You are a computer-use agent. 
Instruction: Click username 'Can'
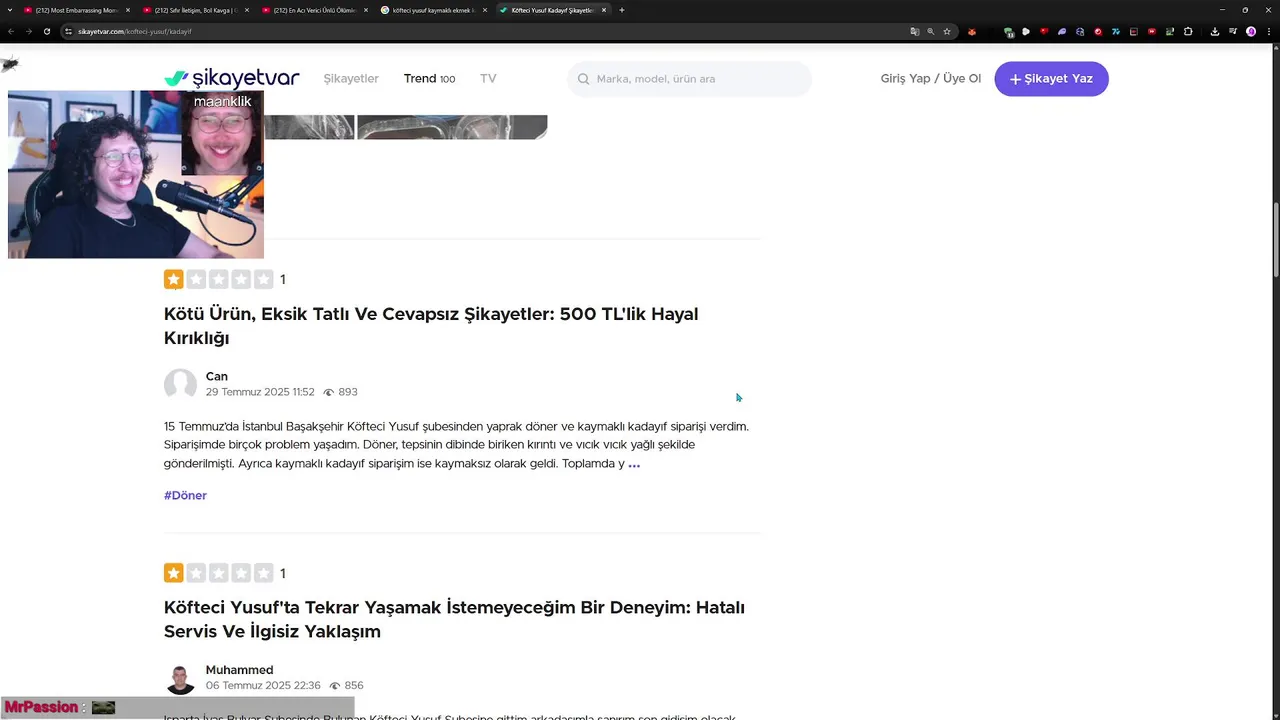coord(216,377)
